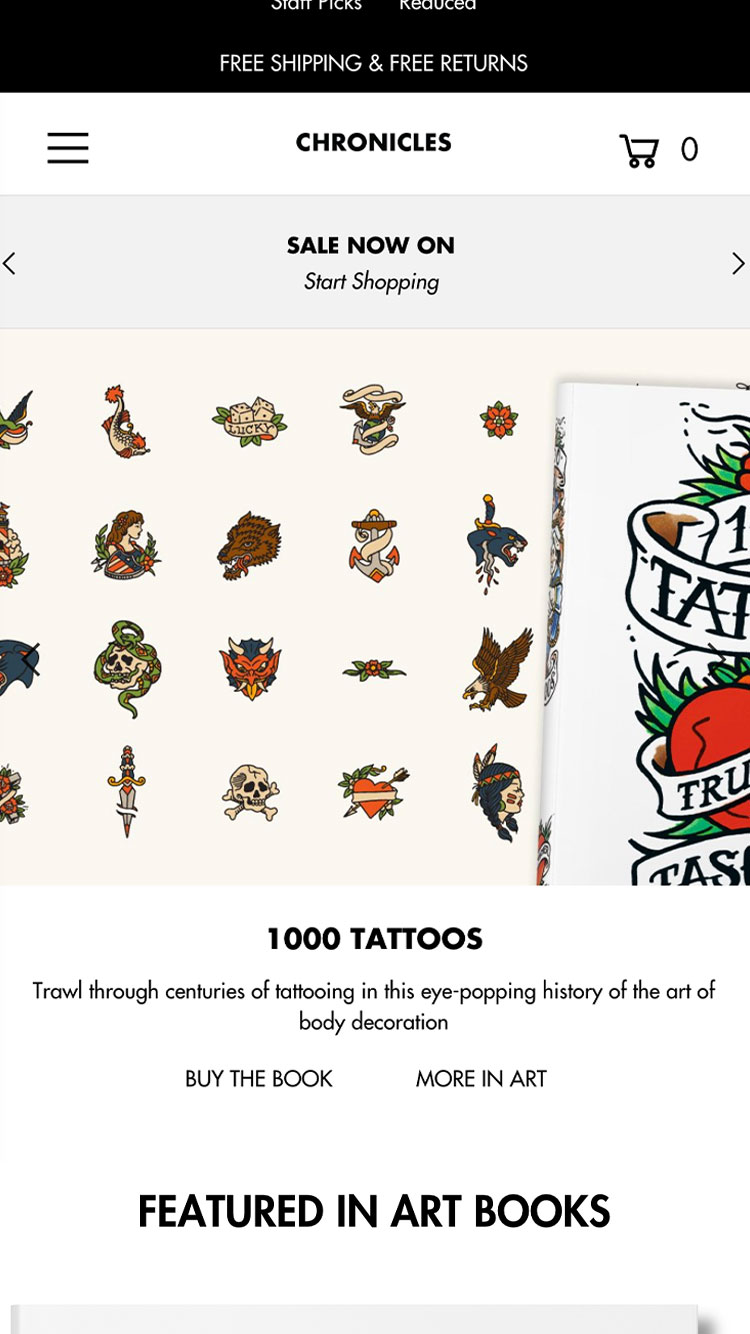Viewport: 750px width, 1334px height.
Task: Click the Free Shipping & Free Returns banner
Action: [374, 63]
